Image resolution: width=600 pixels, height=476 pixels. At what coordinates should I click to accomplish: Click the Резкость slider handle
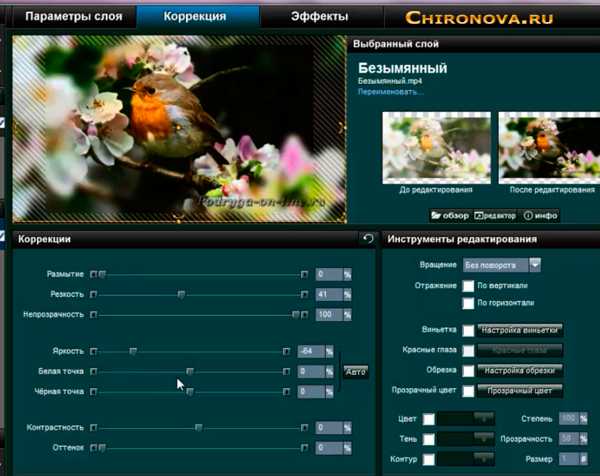pyautogui.click(x=181, y=295)
